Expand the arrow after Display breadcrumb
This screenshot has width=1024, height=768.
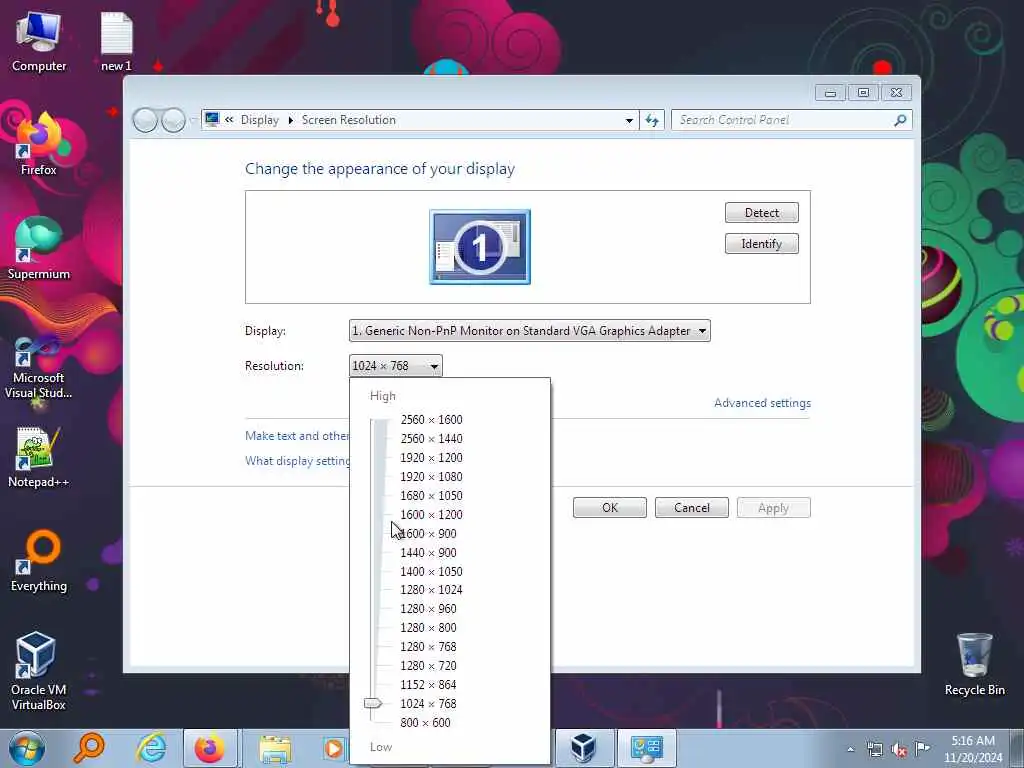coord(291,120)
